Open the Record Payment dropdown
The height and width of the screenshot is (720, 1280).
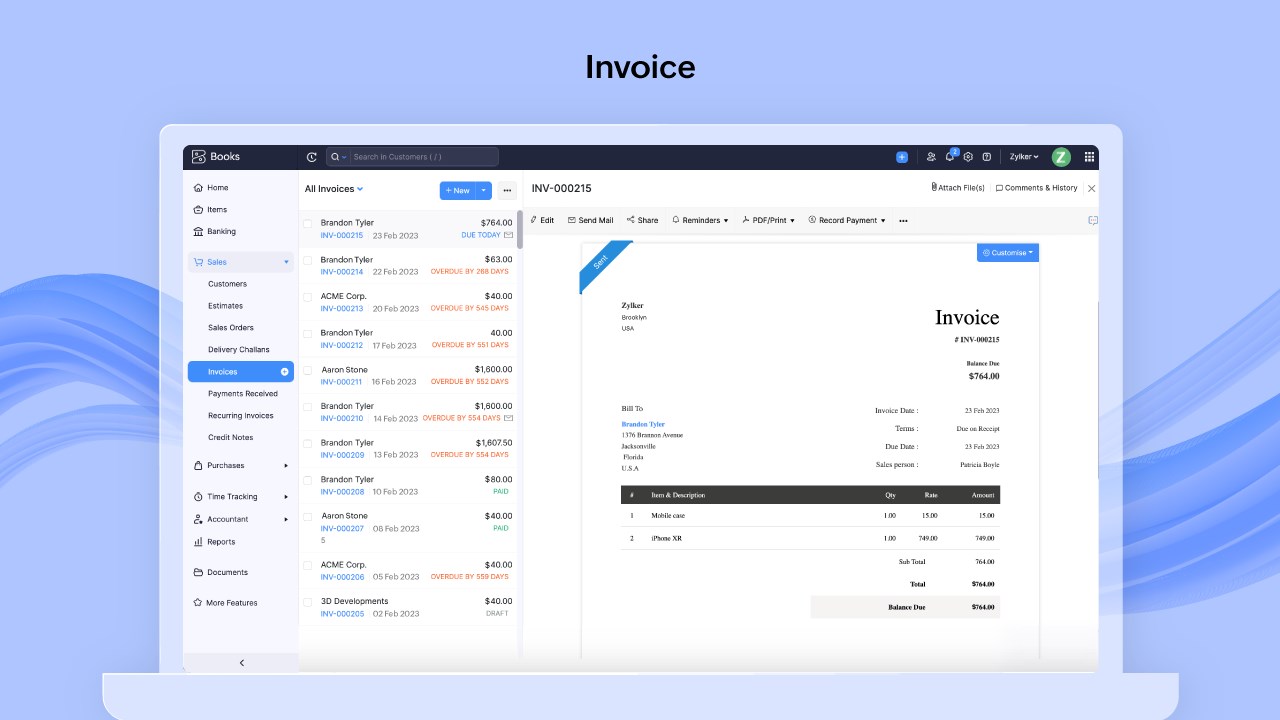click(847, 220)
